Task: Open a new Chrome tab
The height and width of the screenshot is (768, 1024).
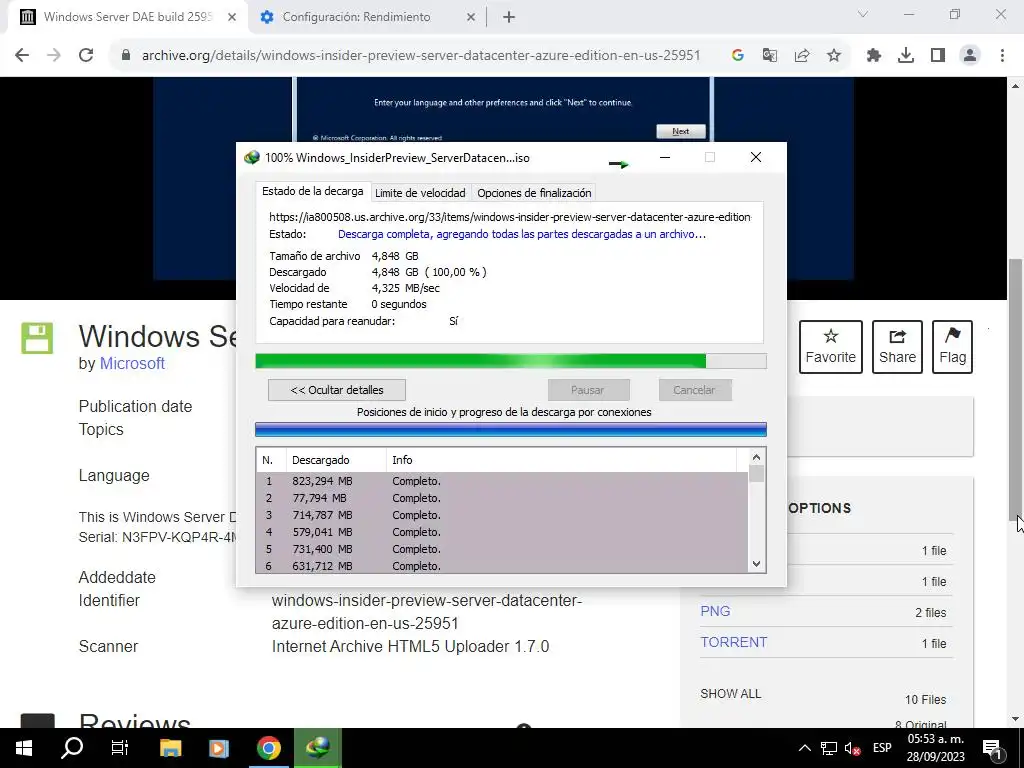Action: click(x=509, y=18)
